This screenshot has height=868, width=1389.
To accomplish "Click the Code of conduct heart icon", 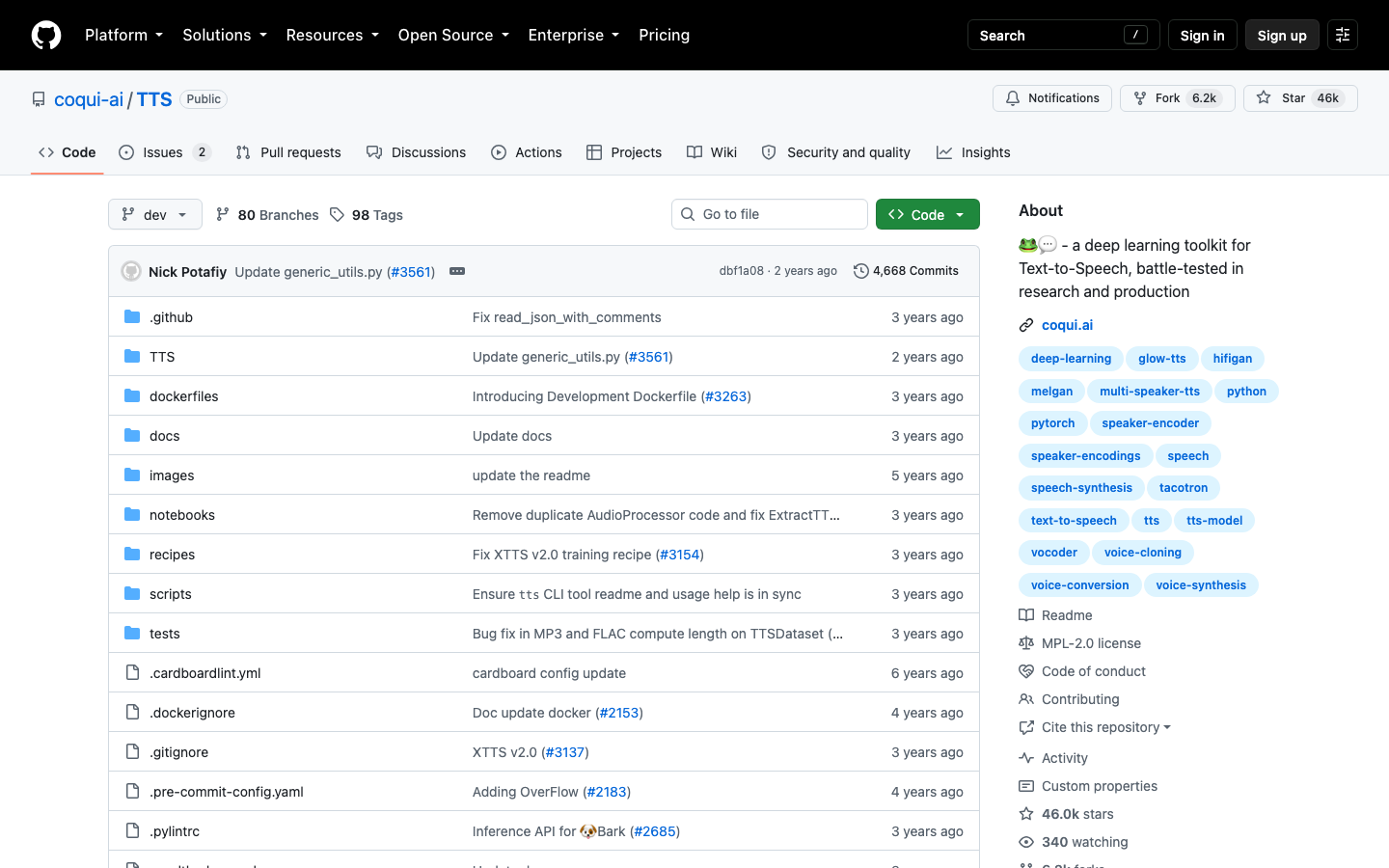I will coord(1026,671).
